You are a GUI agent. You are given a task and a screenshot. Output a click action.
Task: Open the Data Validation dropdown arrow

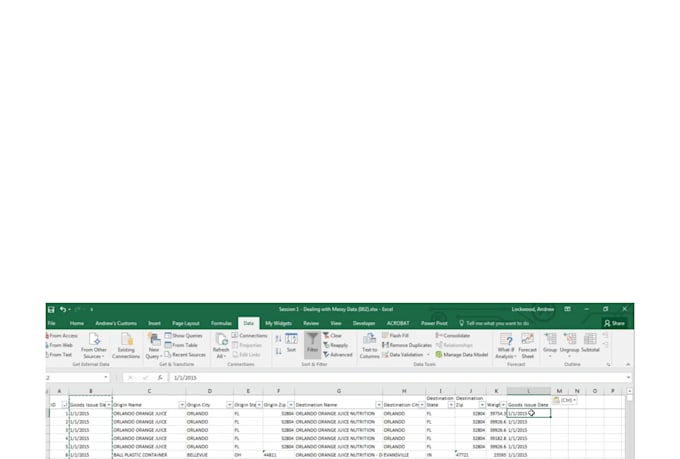click(x=428, y=355)
